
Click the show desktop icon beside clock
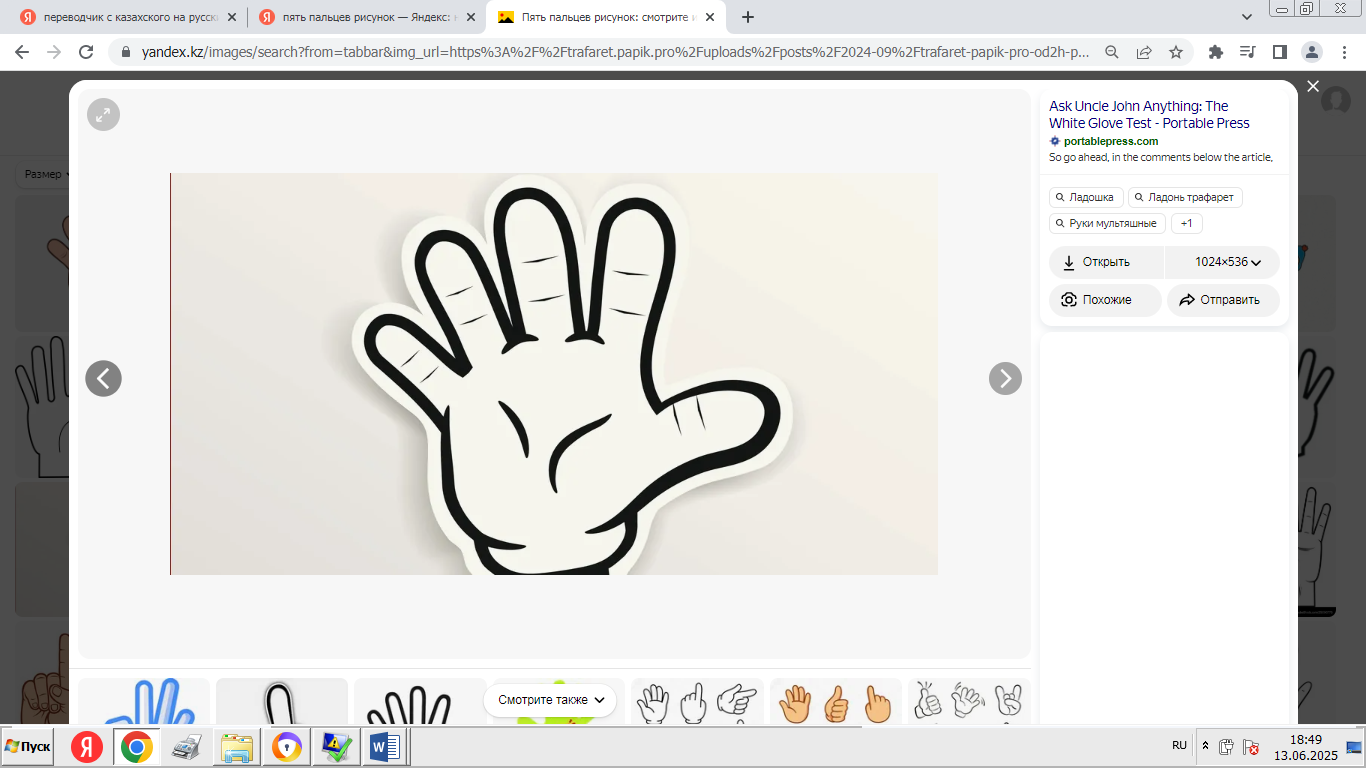[x=1354, y=746]
